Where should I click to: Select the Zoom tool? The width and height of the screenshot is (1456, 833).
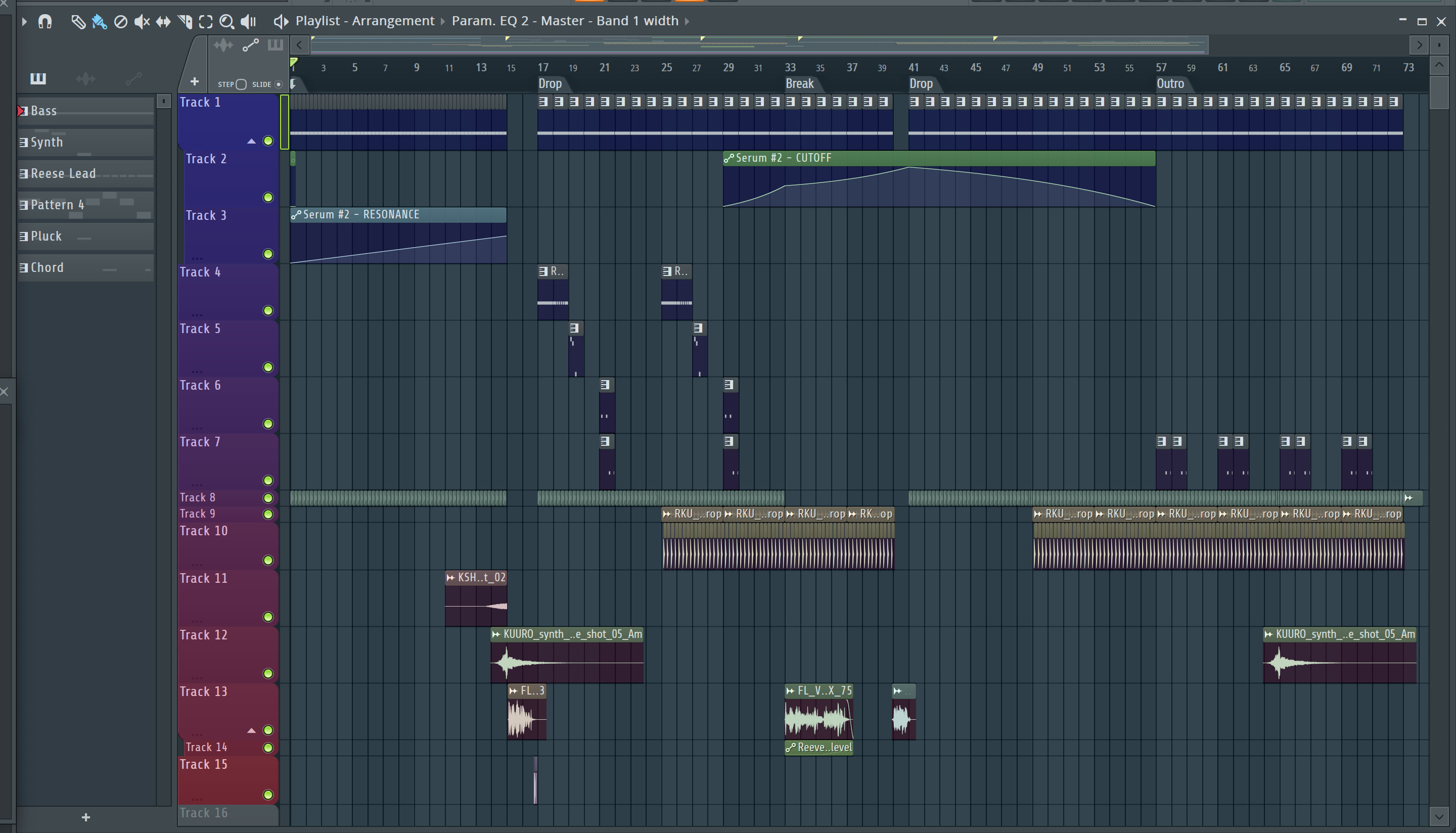(x=227, y=22)
